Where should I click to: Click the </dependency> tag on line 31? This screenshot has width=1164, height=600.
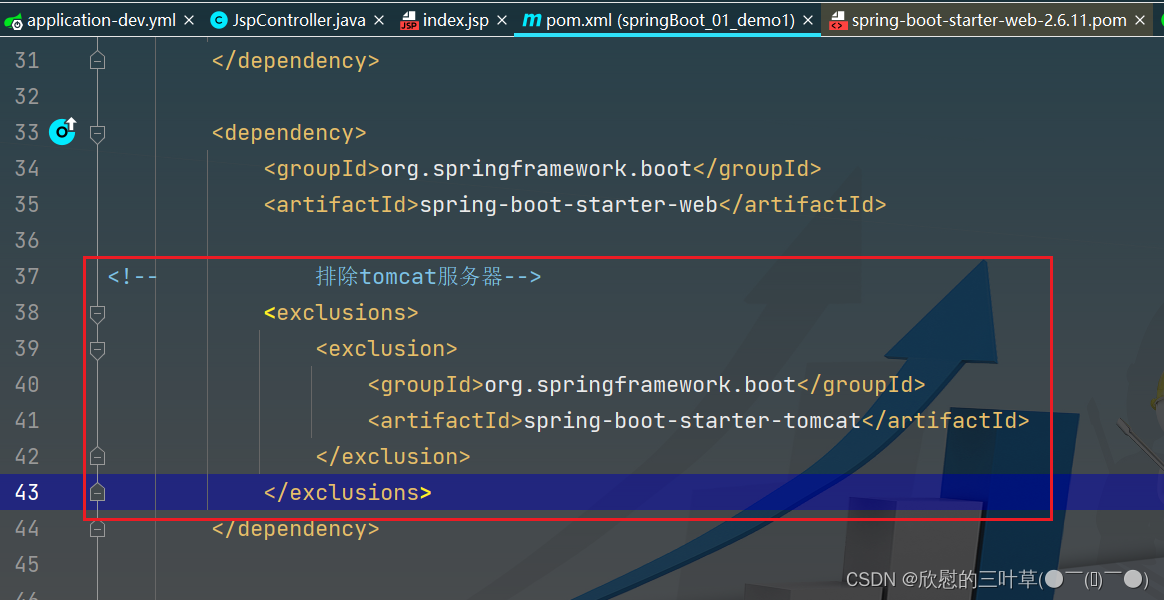coord(295,61)
